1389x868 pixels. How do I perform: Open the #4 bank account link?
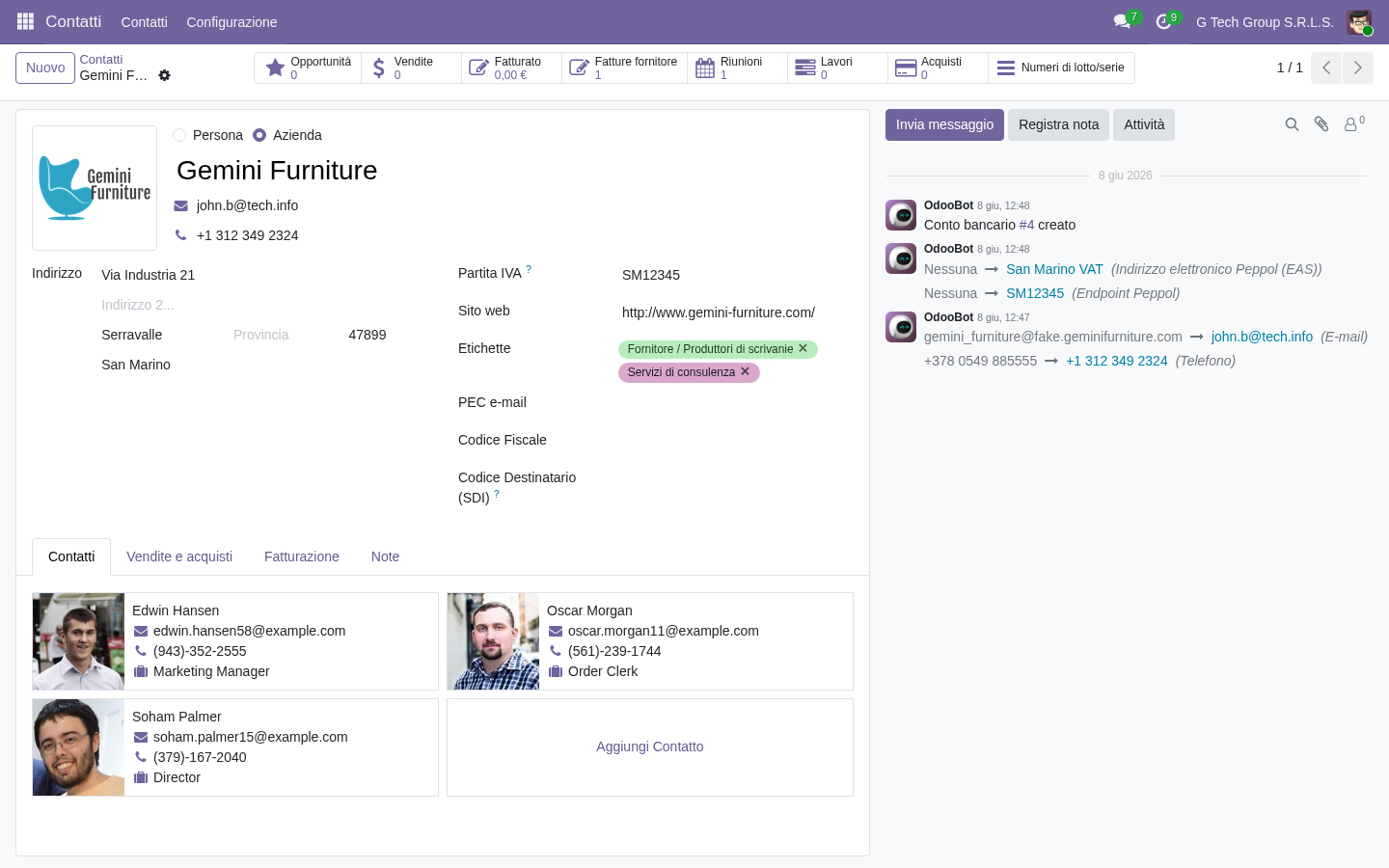pos(1026,225)
